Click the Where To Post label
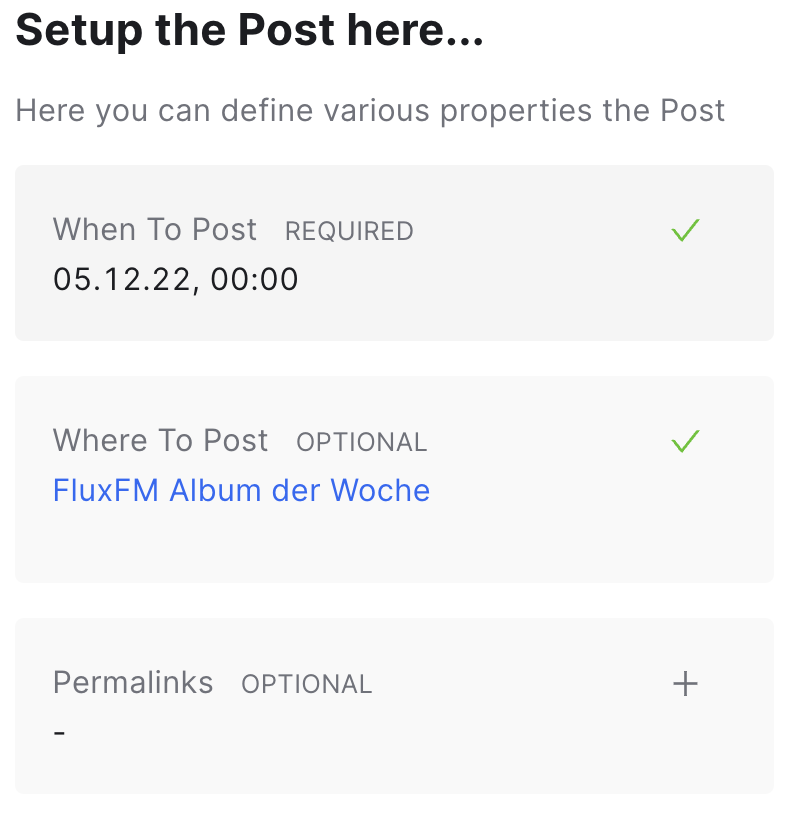This screenshot has width=790, height=816. click(x=161, y=441)
